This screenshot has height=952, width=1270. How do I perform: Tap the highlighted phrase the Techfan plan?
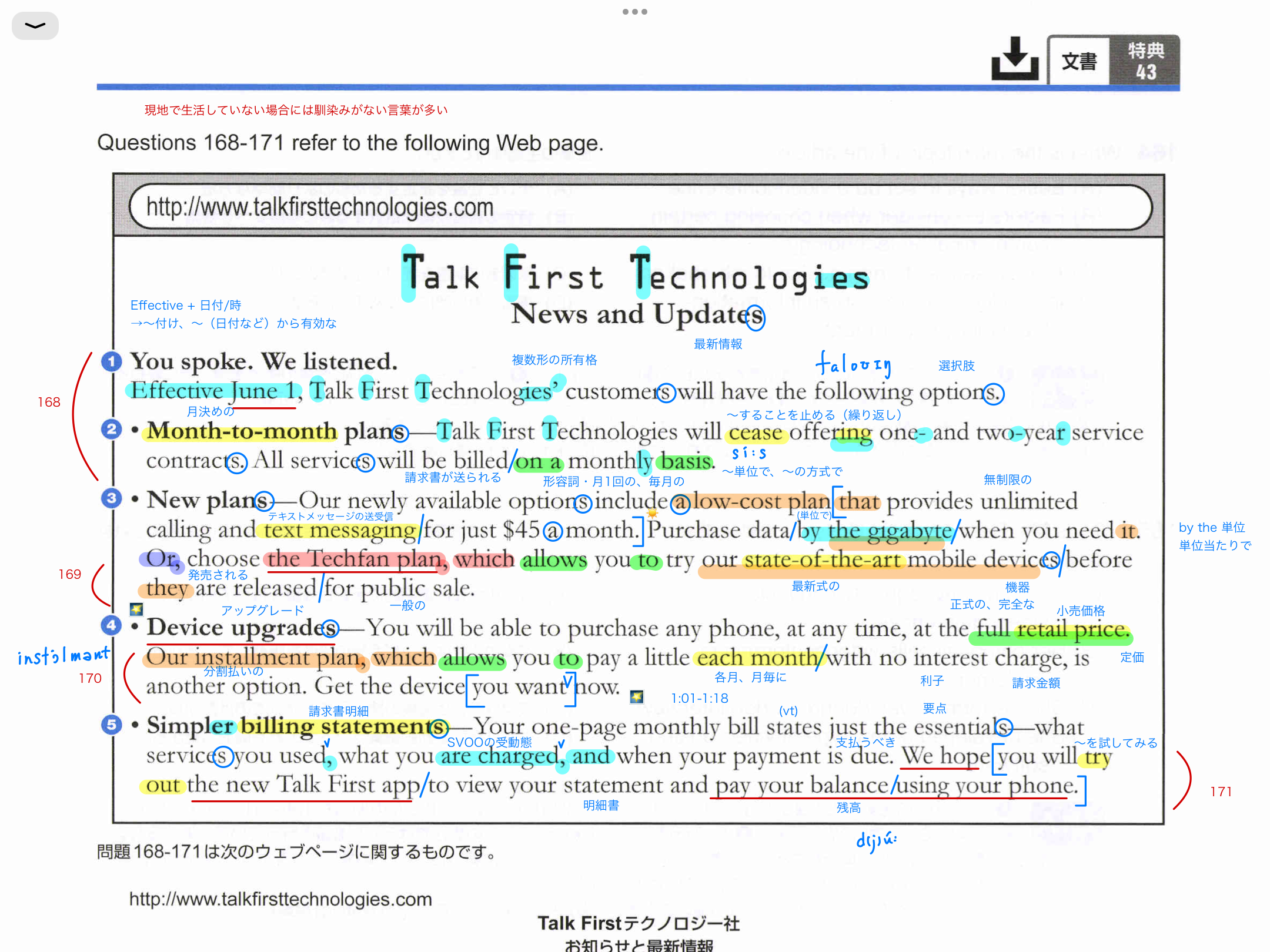pos(356,559)
